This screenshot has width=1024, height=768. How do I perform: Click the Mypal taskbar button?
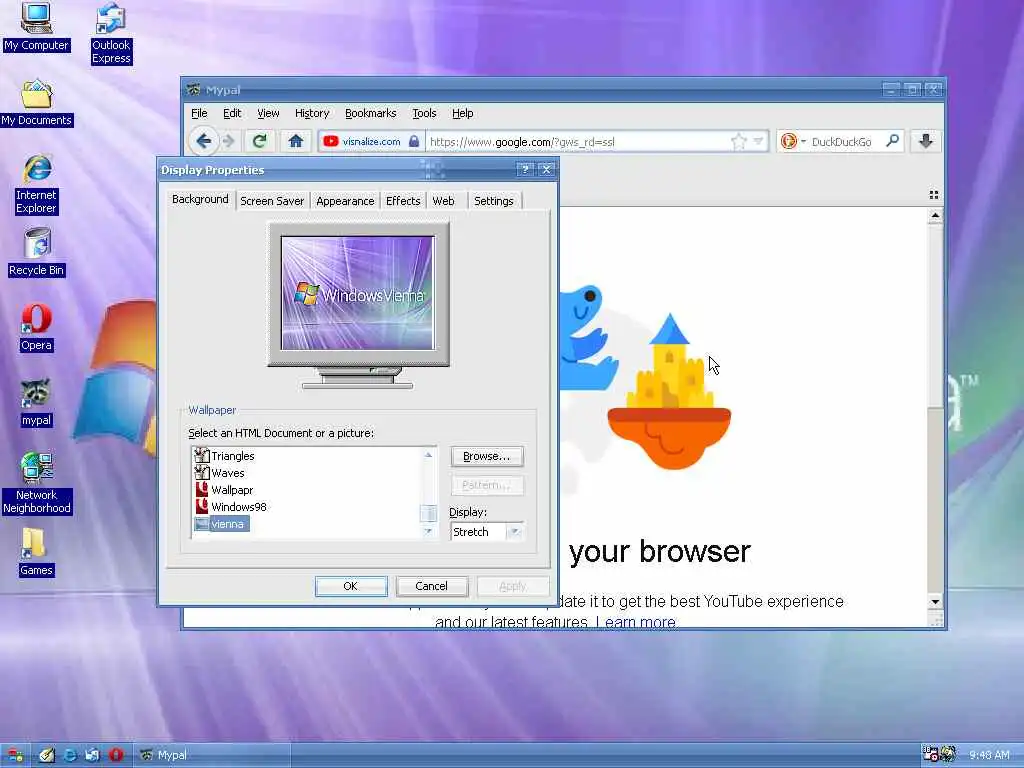[212, 756]
